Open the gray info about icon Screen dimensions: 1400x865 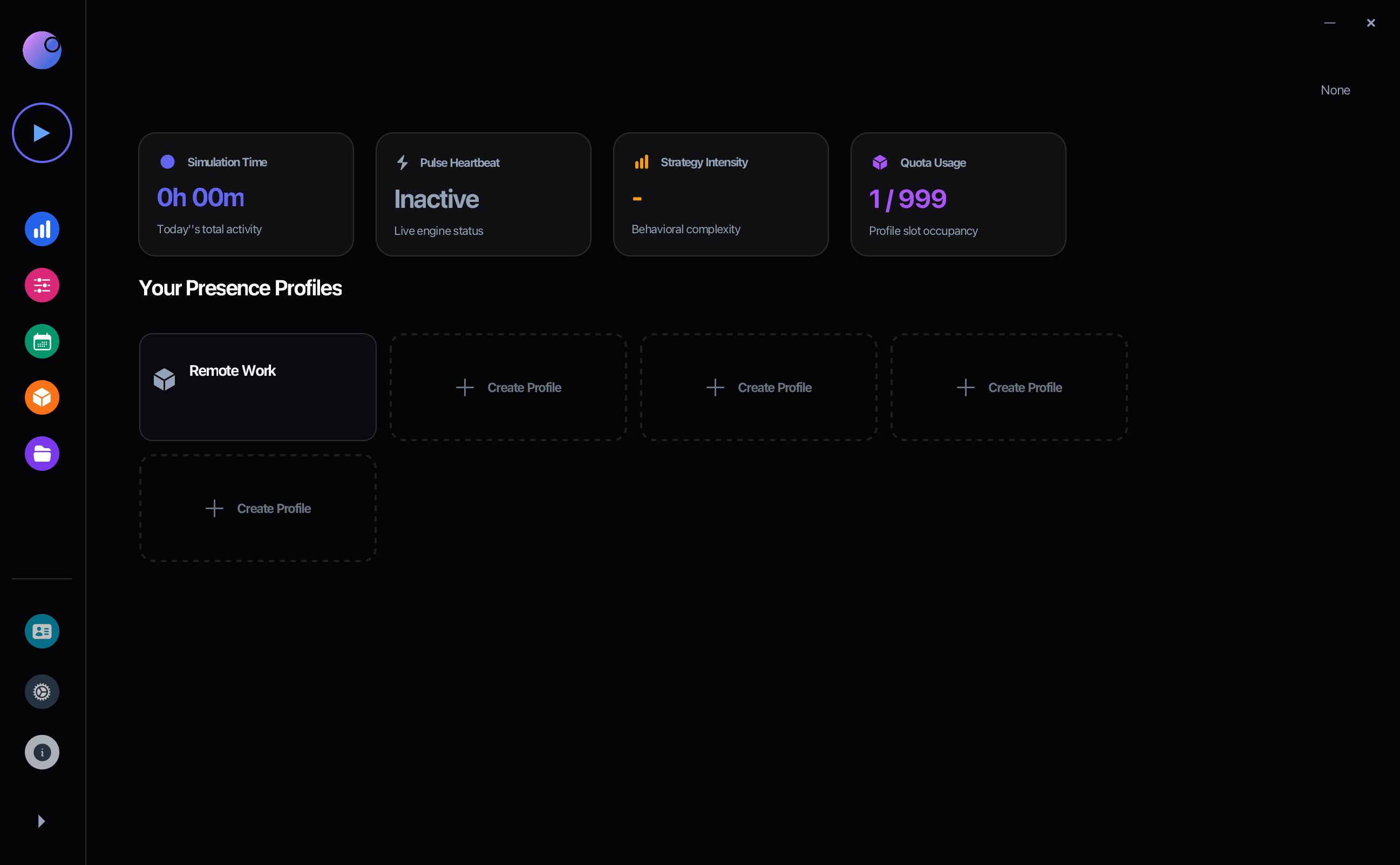point(42,752)
